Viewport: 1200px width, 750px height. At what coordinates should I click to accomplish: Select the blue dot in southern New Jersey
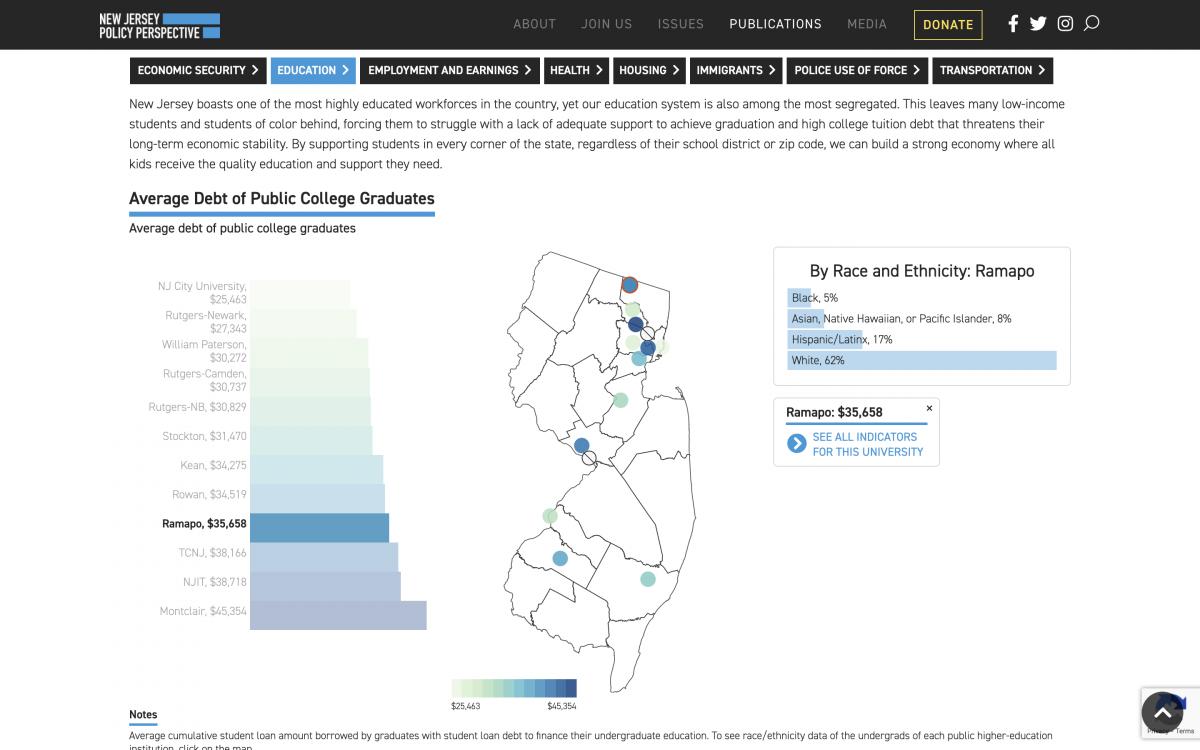pyautogui.click(x=560, y=558)
